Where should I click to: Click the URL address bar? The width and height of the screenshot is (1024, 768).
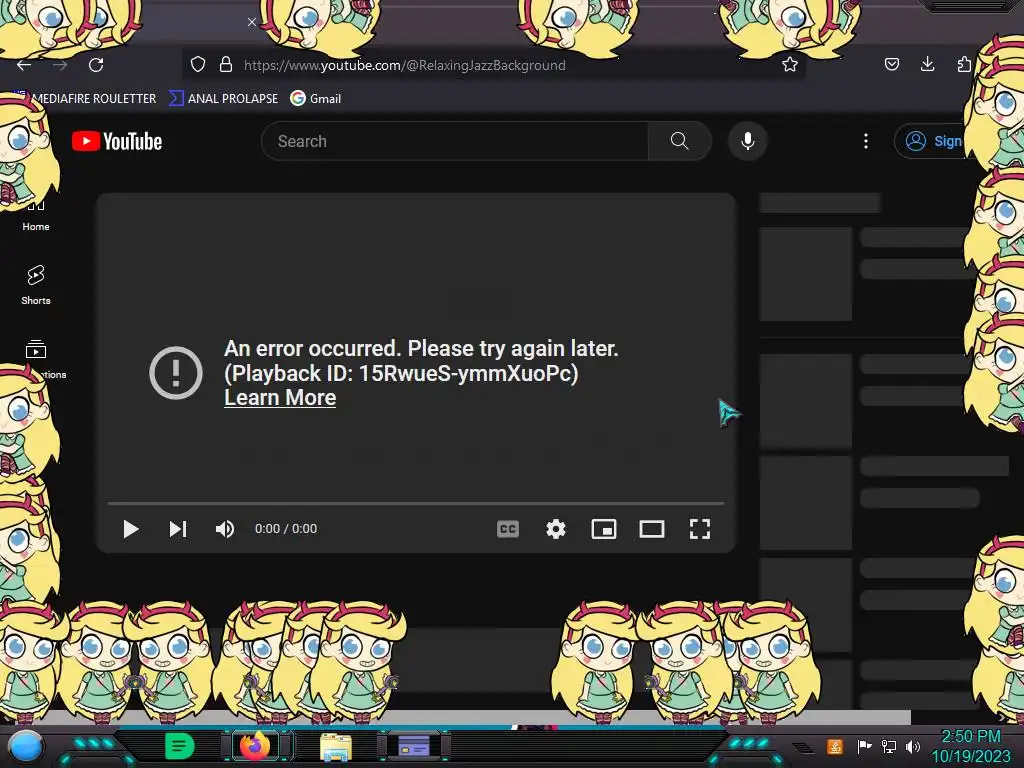tap(493, 65)
